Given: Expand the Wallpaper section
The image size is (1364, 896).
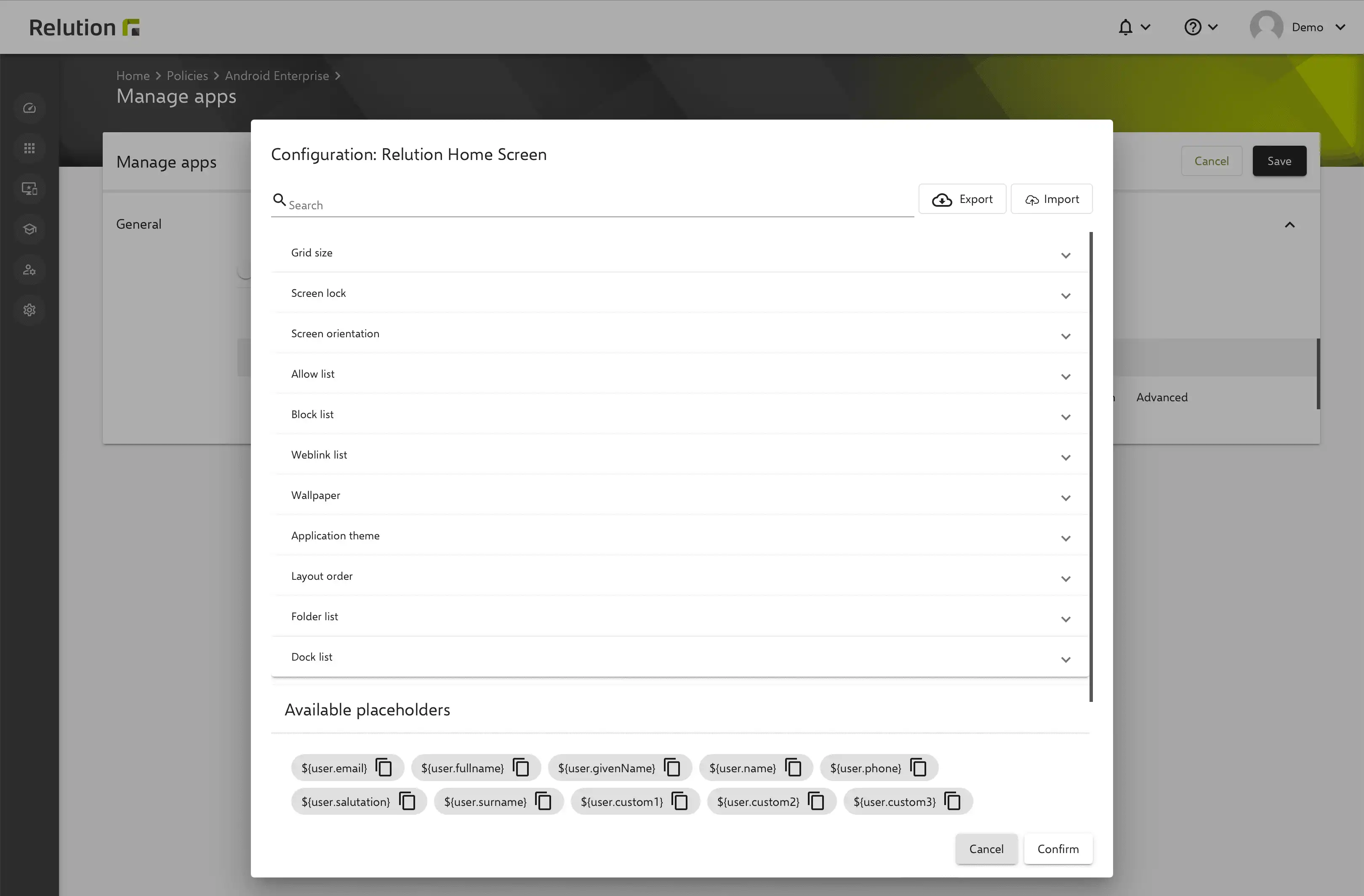Looking at the screenshot, I should [x=680, y=495].
